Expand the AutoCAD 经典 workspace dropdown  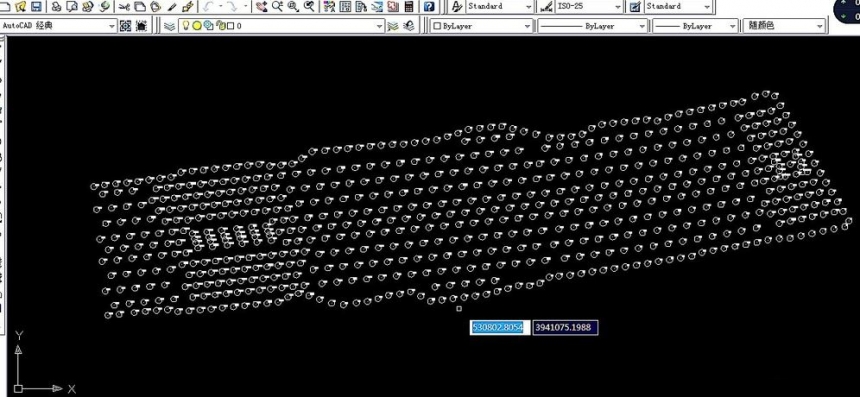[59, 26]
